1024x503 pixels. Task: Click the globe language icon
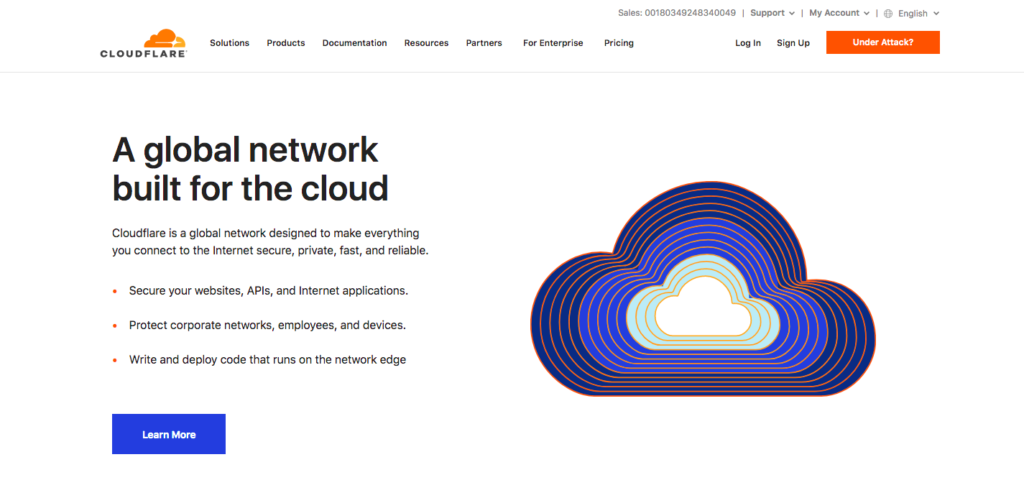click(888, 13)
